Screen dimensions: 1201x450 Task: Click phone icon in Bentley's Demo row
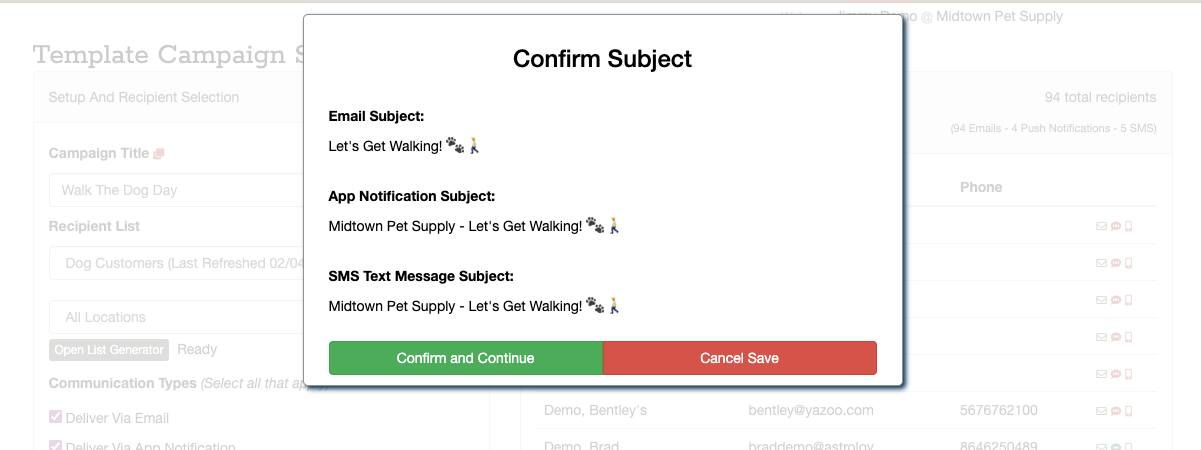1129,411
